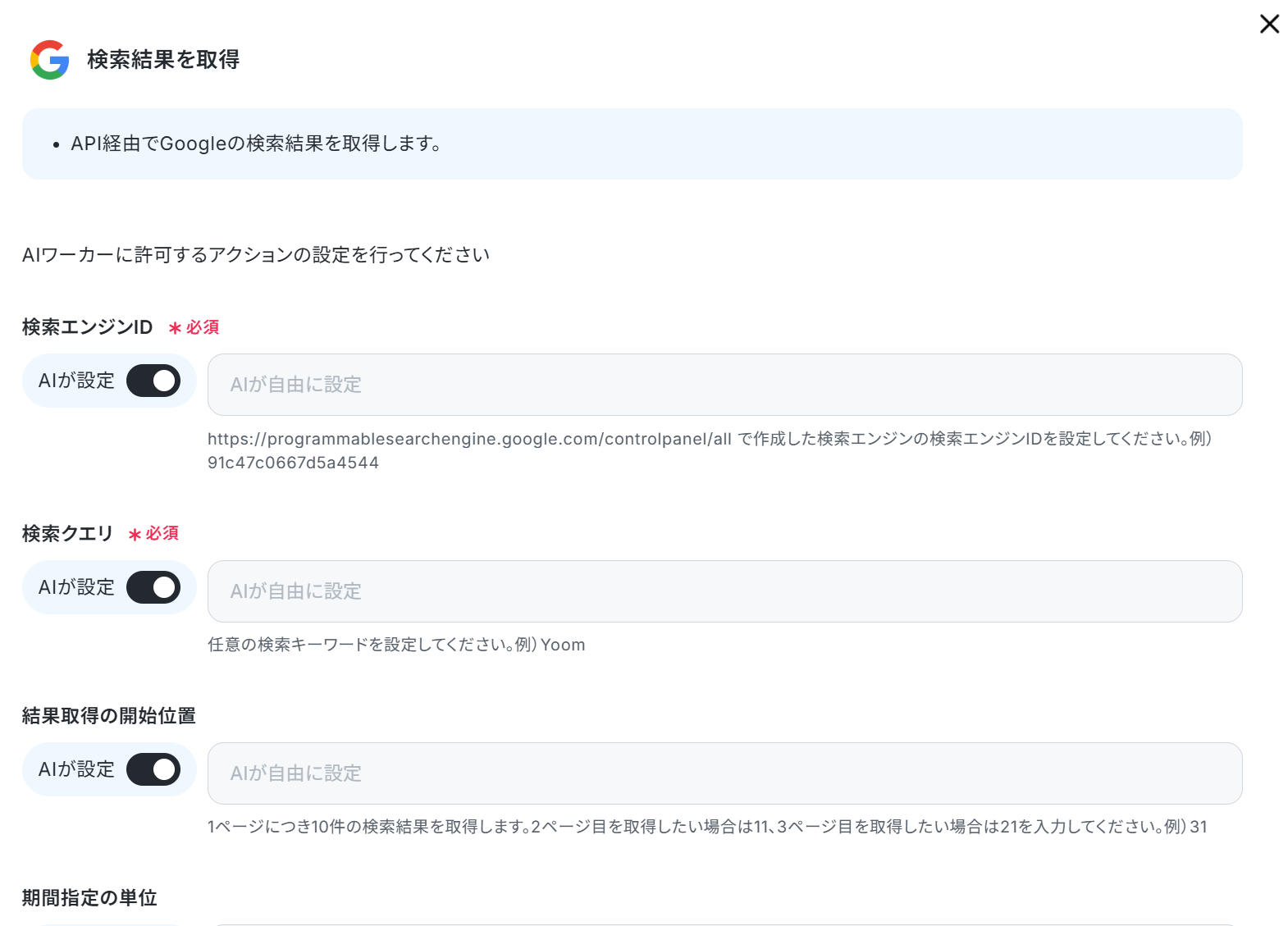
Task: Click the 期間指定の単位 label
Action: click(89, 898)
